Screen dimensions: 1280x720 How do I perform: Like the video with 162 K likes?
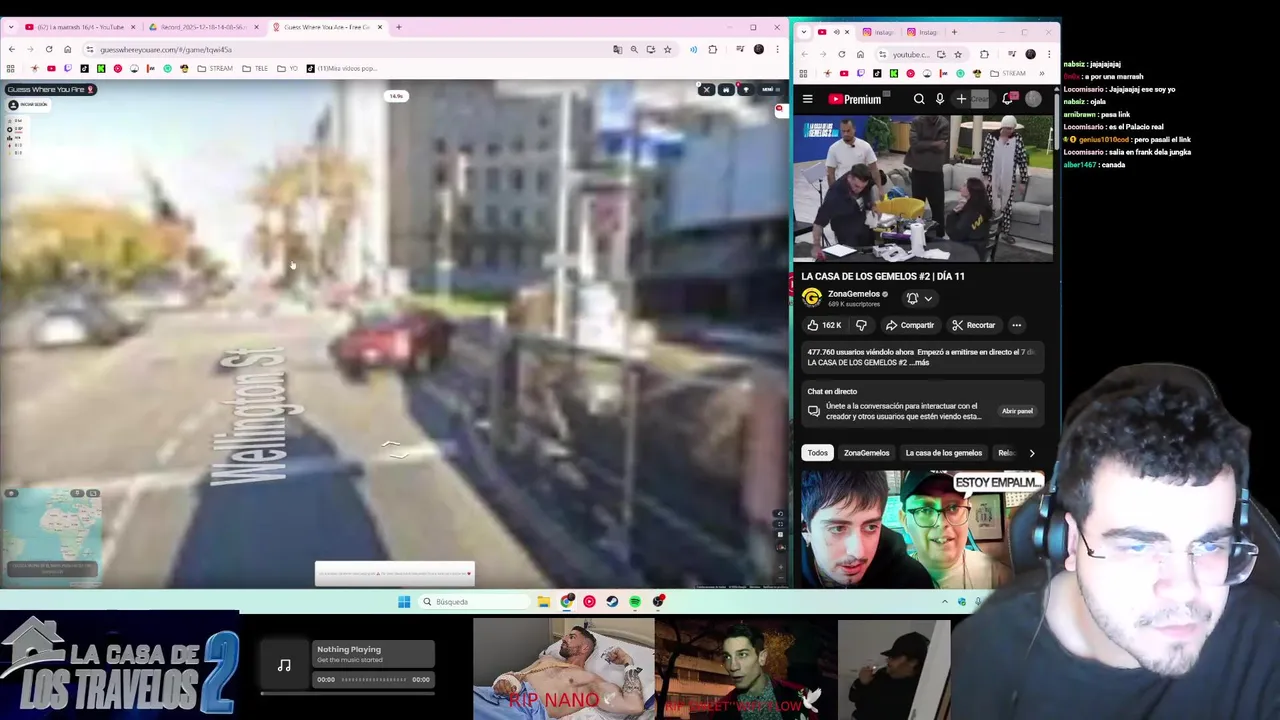click(824, 325)
